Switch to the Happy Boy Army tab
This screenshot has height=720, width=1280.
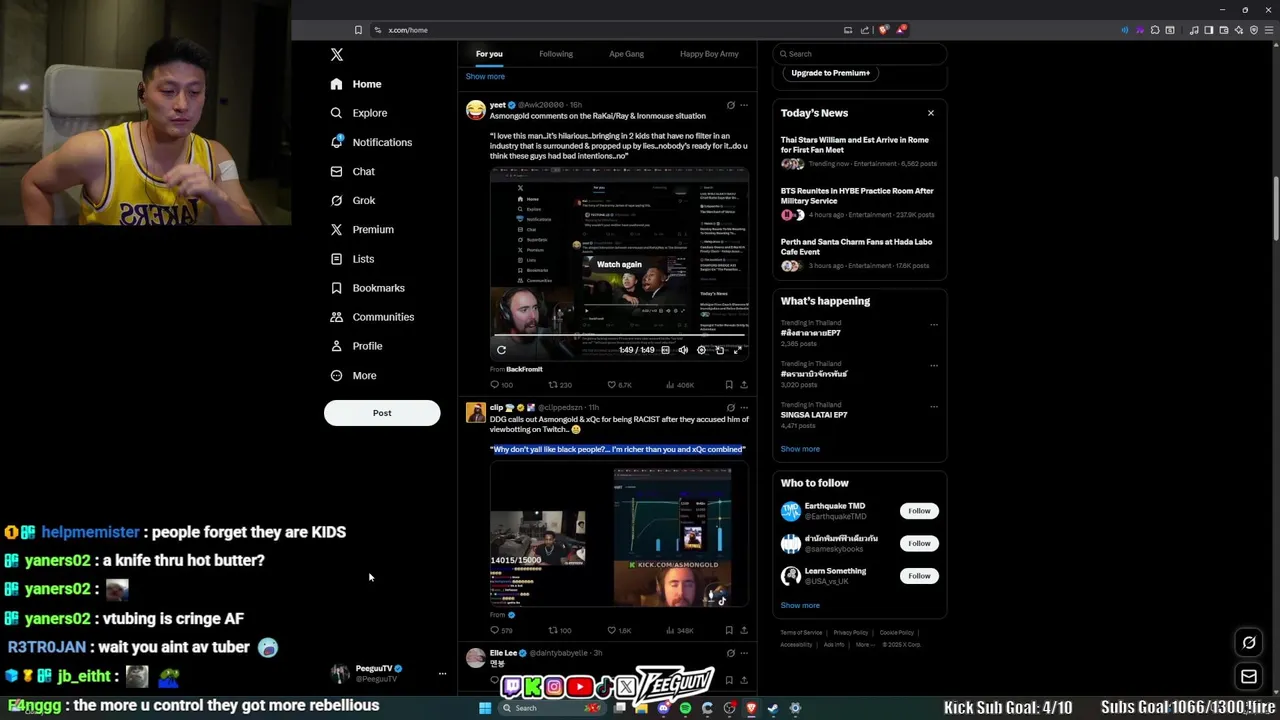(709, 54)
